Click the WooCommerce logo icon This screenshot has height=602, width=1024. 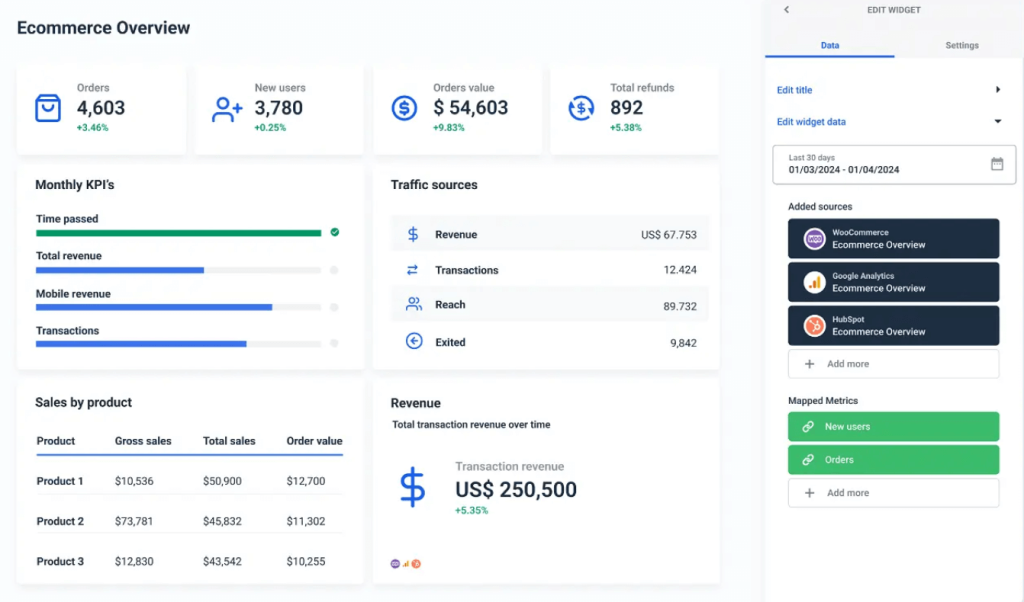tap(814, 239)
